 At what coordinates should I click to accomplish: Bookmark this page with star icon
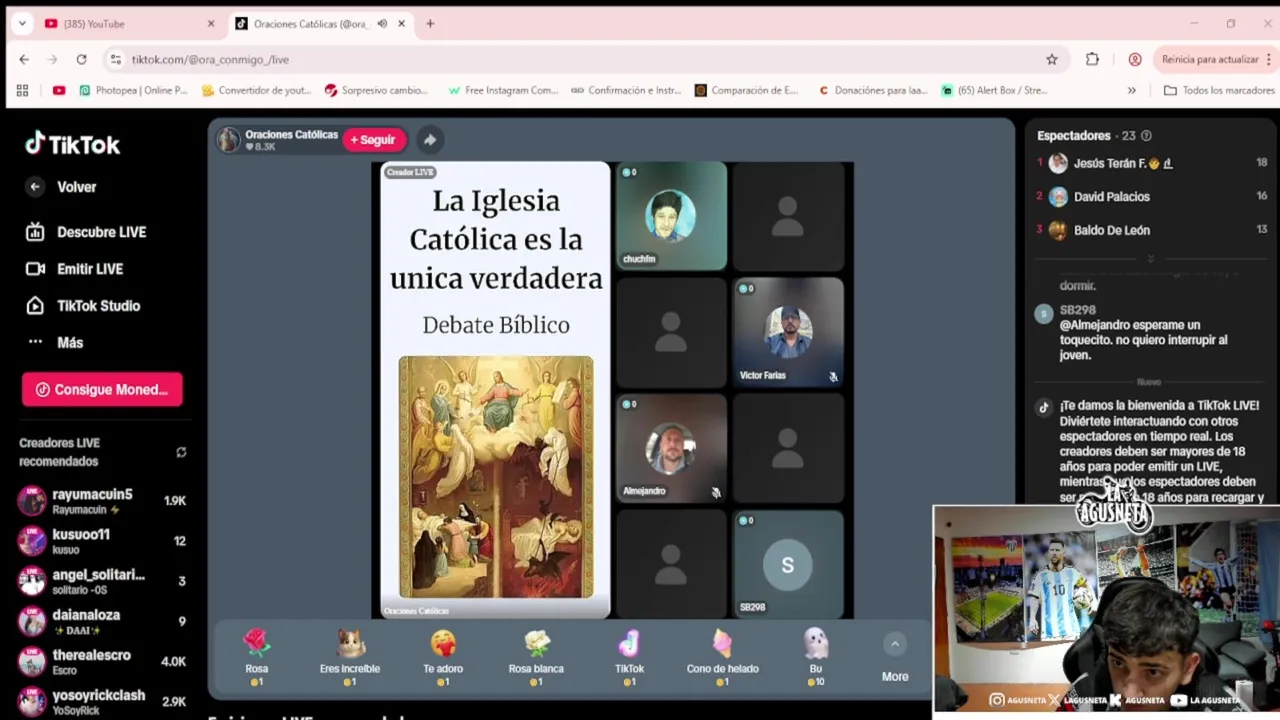(1052, 60)
